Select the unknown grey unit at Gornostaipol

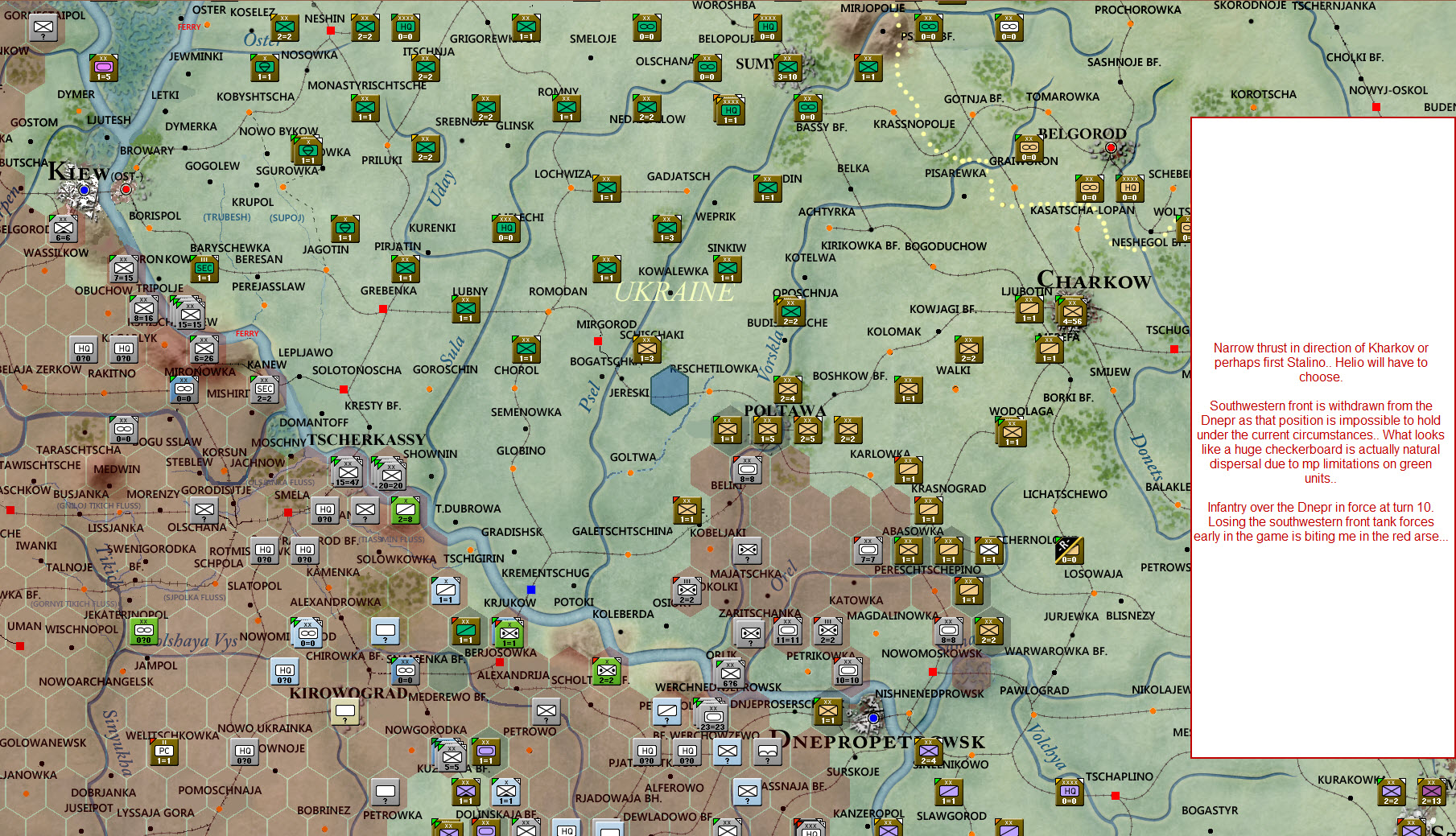43,27
